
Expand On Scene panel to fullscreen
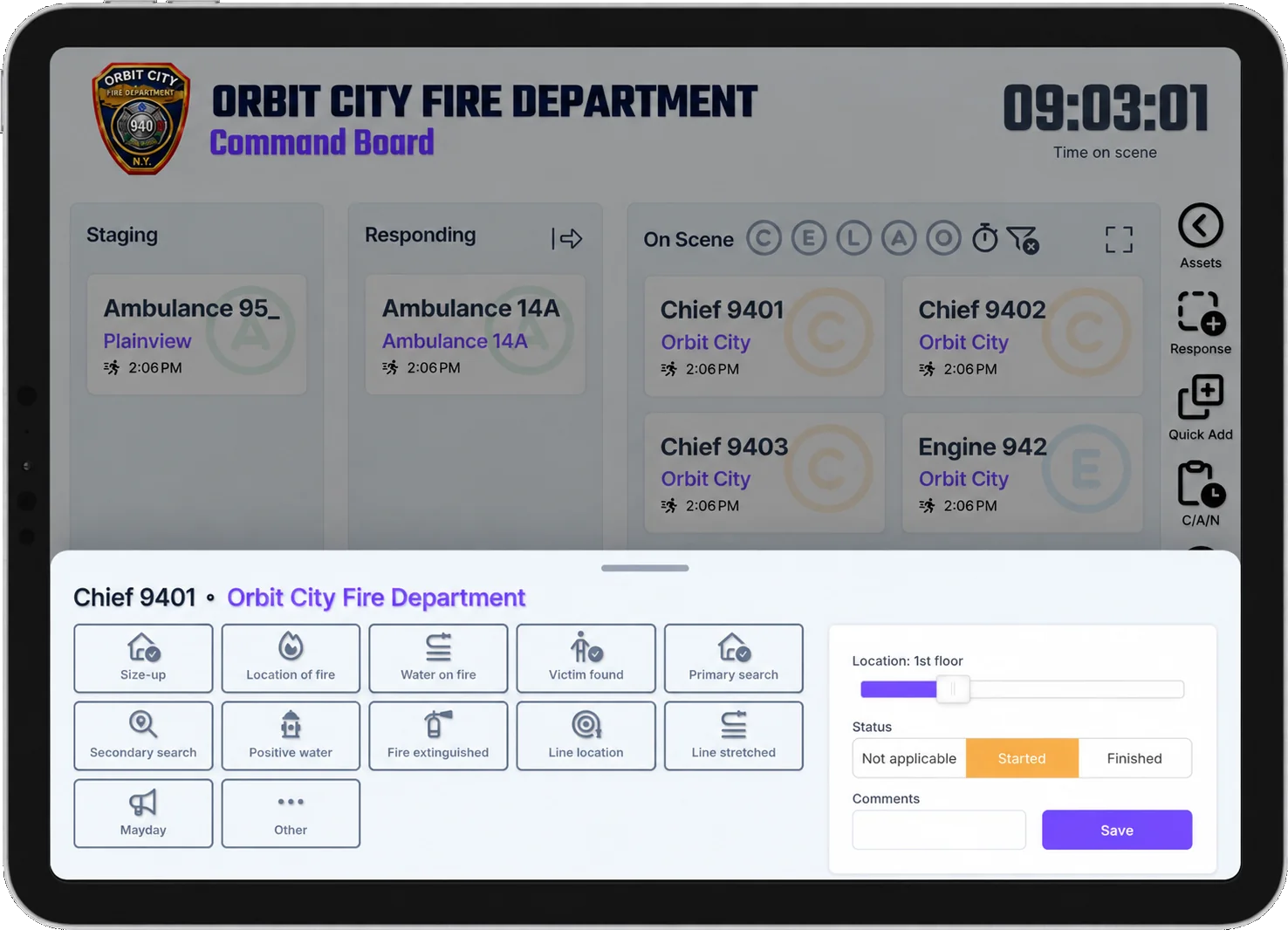click(x=1119, y=239)
